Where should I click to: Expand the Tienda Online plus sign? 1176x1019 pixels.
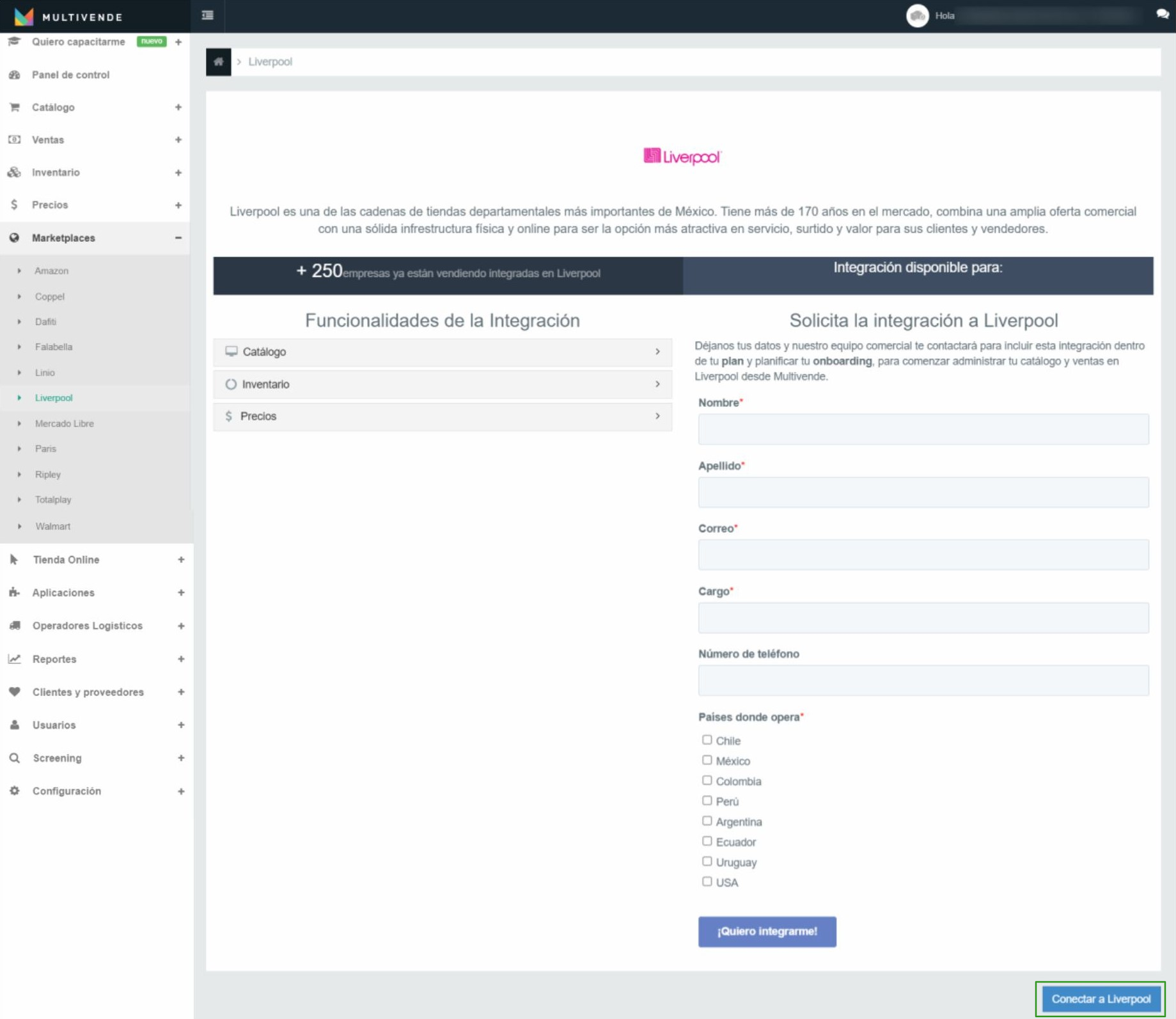[181, 560]
